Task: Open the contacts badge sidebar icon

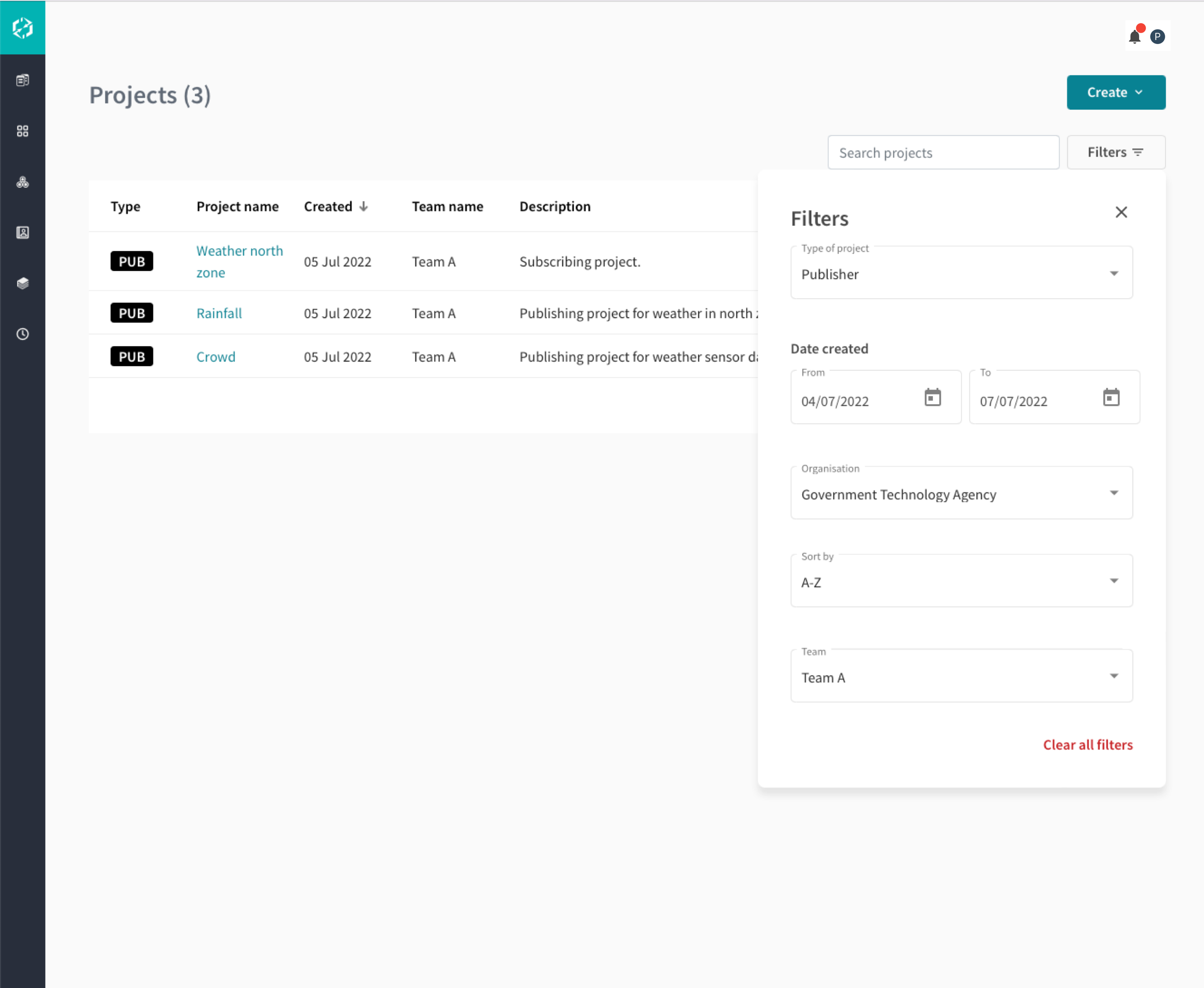Action: 23,232
